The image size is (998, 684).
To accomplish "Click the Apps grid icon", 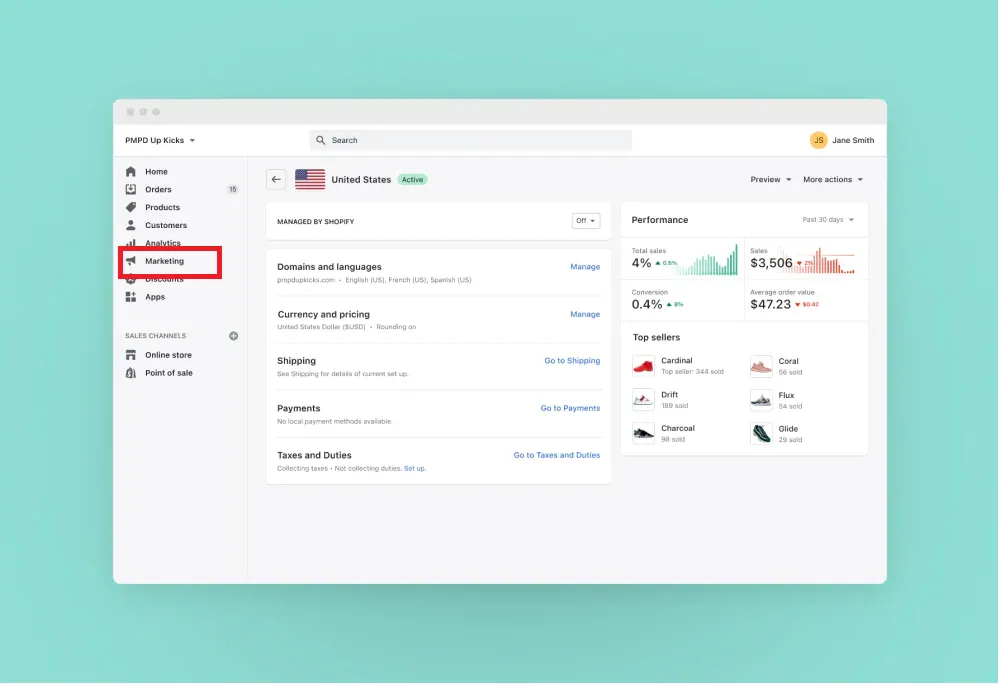I will click(131, 297).
